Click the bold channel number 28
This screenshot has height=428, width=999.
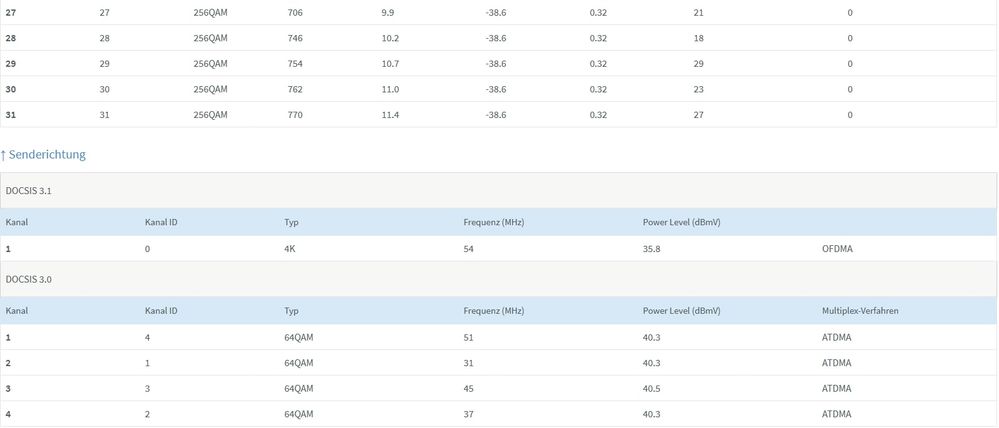click(11, 38)
